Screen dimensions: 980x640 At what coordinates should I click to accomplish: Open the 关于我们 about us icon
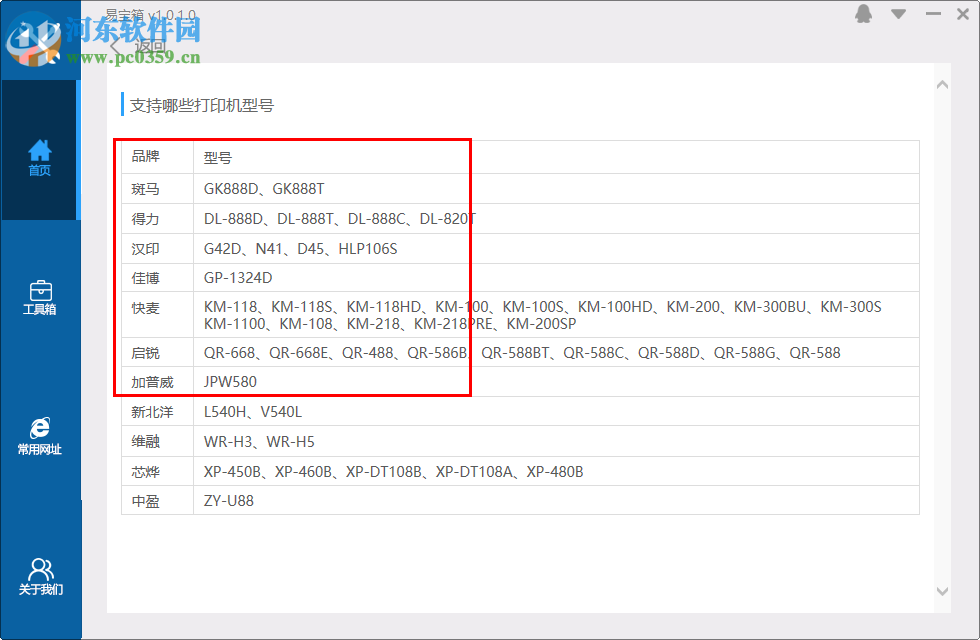coord(41,576)
